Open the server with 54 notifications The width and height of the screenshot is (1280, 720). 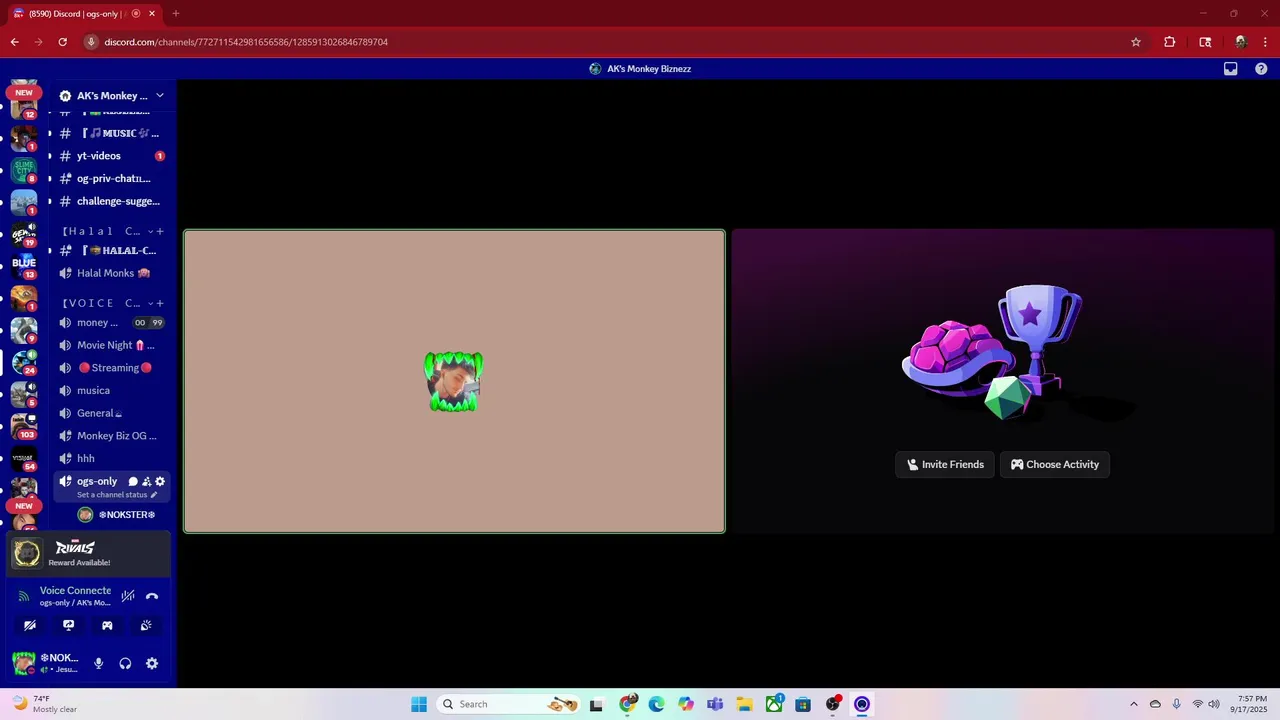pos(24,458)
